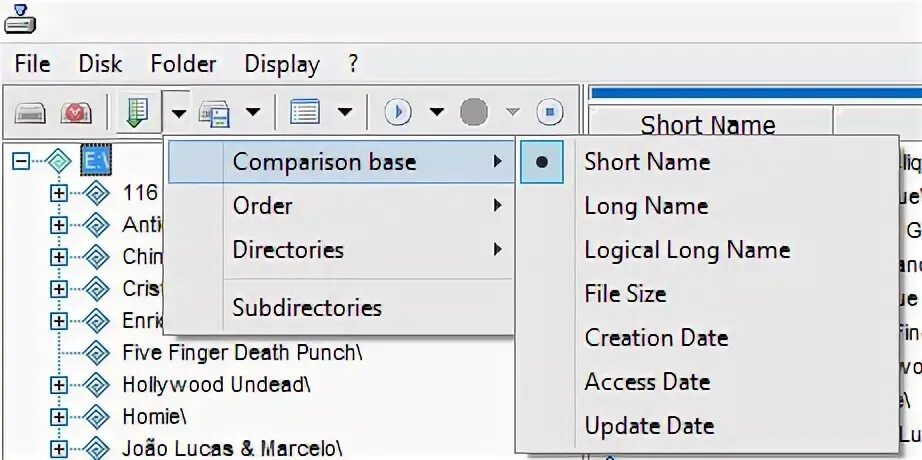This screenshot has height=460, width=922.
Task: Select the Short Name radio option
Action: 647,162
